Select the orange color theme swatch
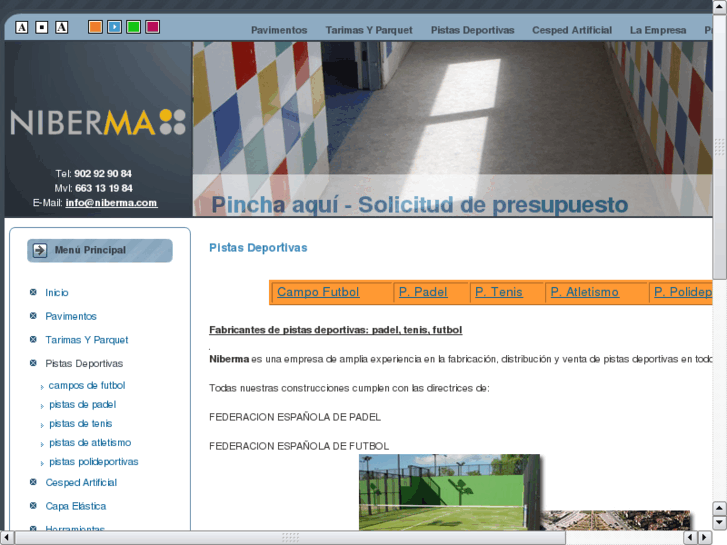Screen dimensions: 727x545 pos(96,27)
